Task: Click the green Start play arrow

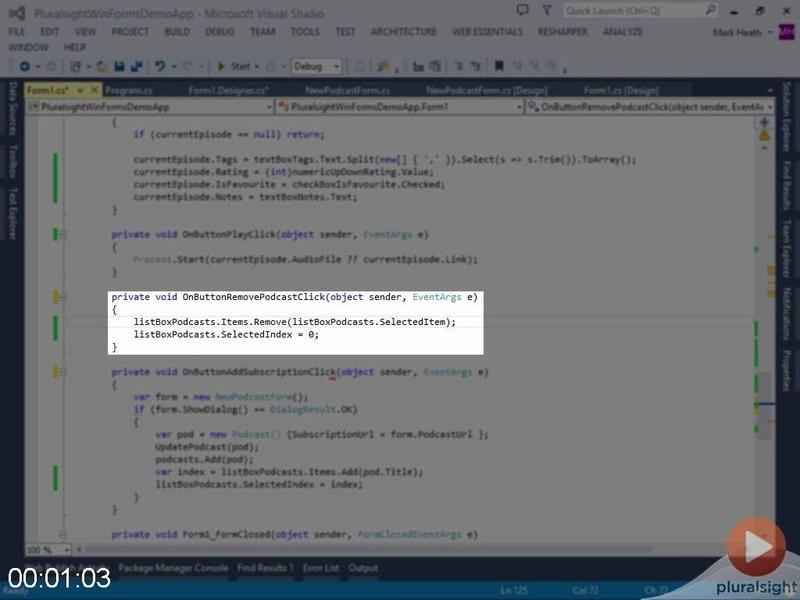Action: pyautogui.click(x=221, y=66)
